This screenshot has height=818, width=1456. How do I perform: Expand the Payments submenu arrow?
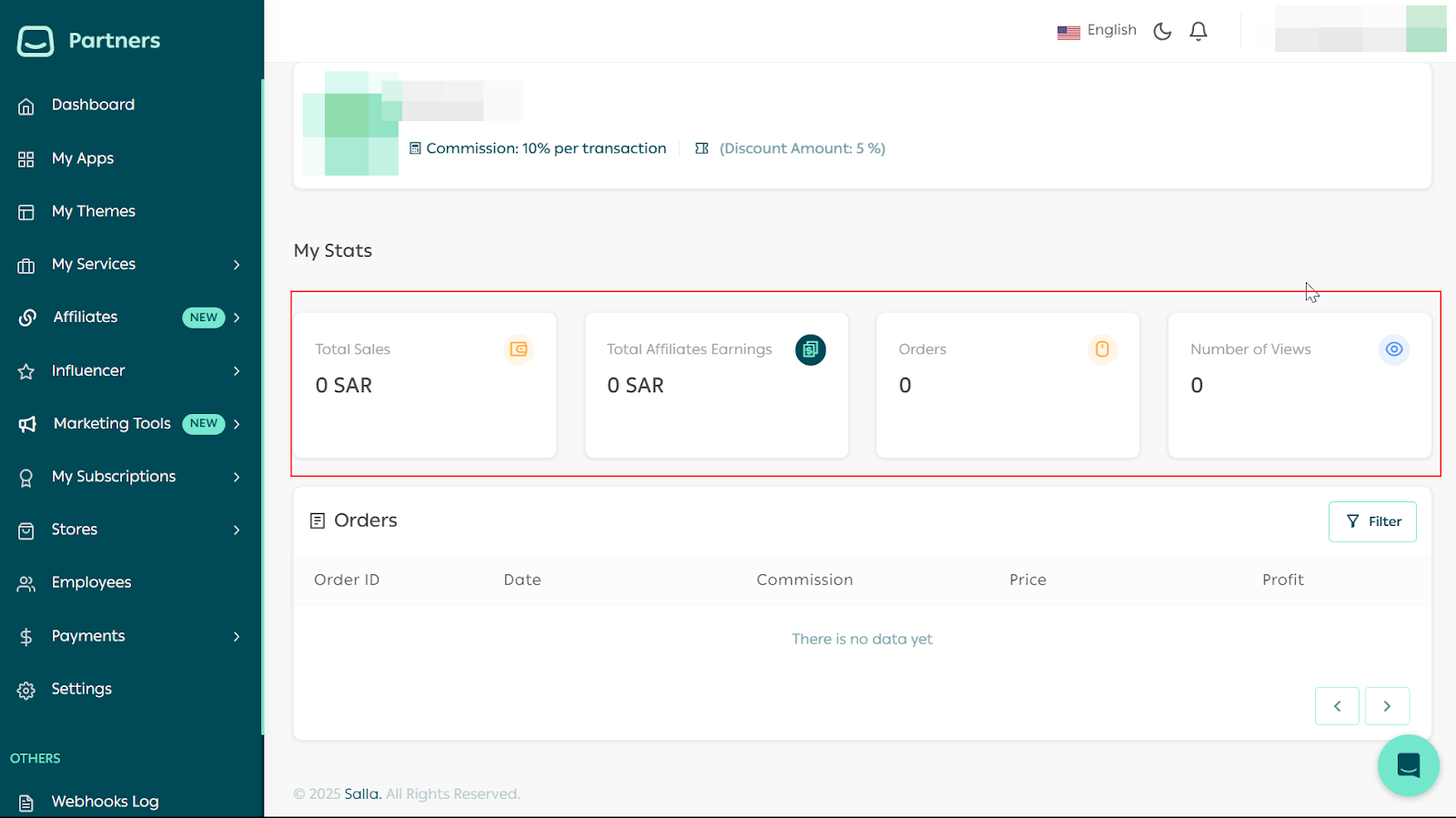(237, 637)
